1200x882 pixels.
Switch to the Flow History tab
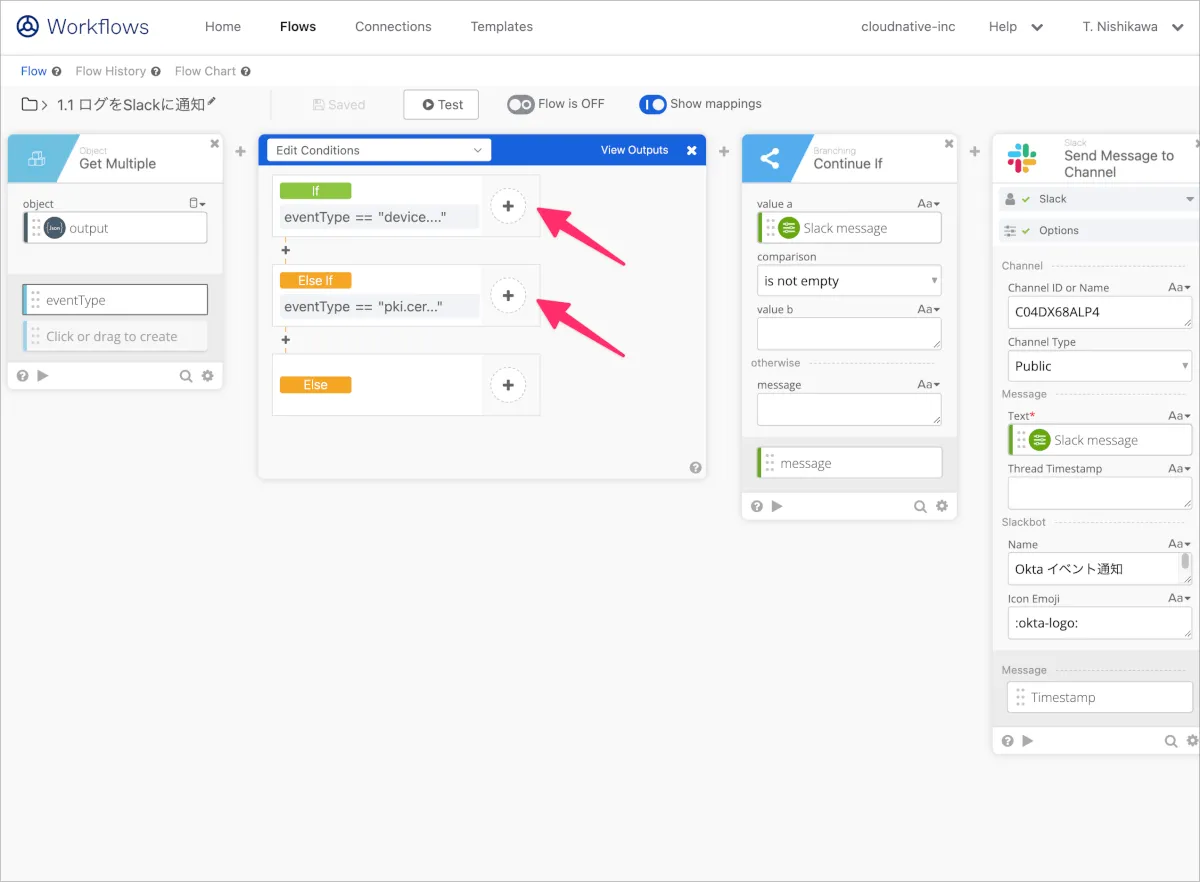coord(110,71)
